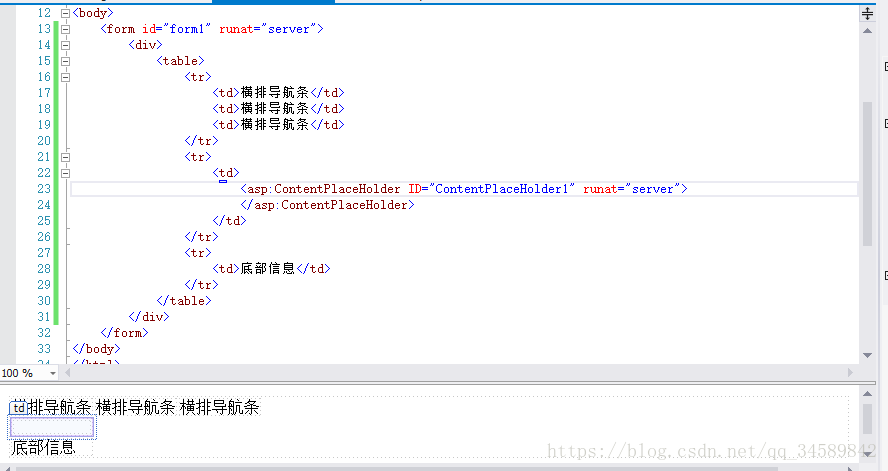Screen dimensions: 888x471
Task: Click the closing form tag on line 32
Action: 125,333
